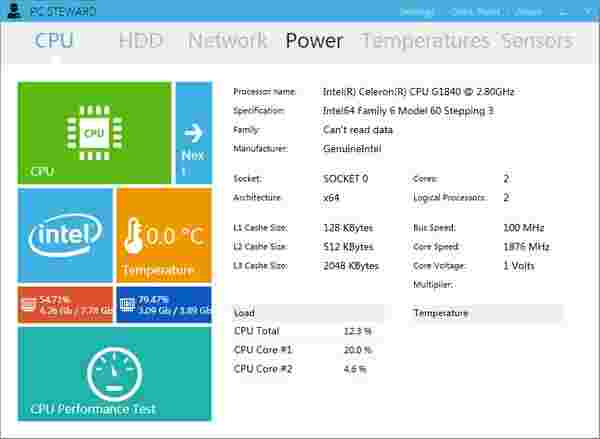Open the green CPU chip tile

click(95, 133)
